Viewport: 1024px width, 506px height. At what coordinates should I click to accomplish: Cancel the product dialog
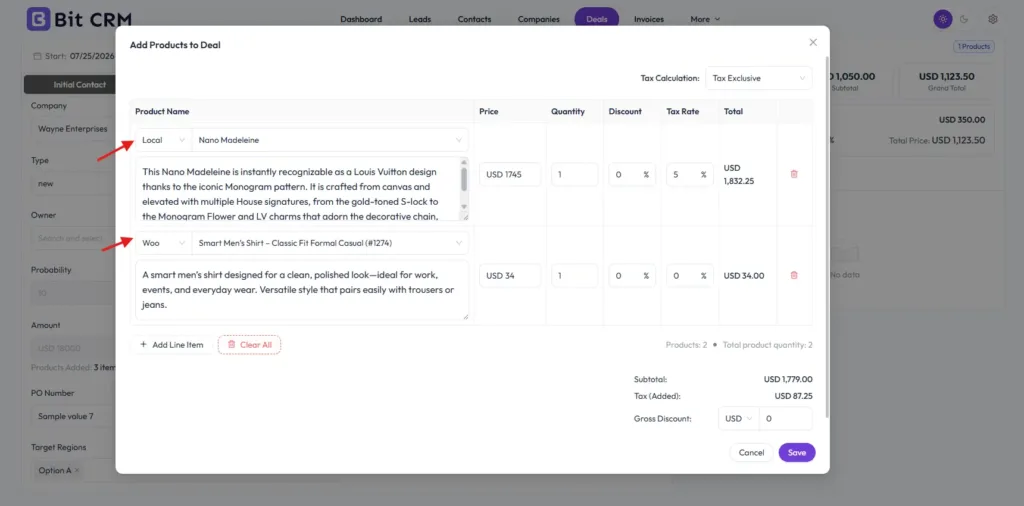[x=751, y=452]
